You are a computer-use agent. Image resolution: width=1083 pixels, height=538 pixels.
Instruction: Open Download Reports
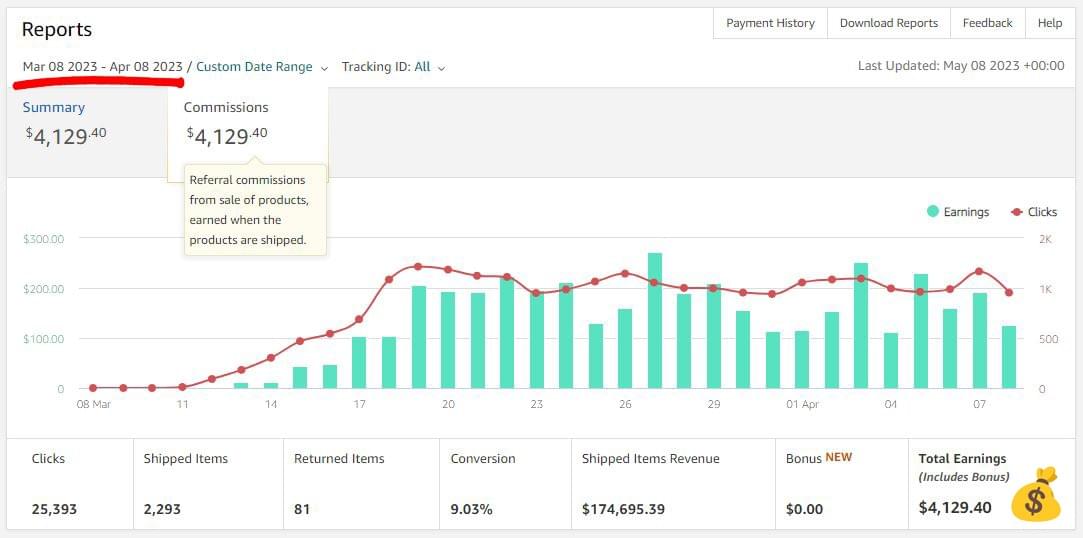(888, 23)
